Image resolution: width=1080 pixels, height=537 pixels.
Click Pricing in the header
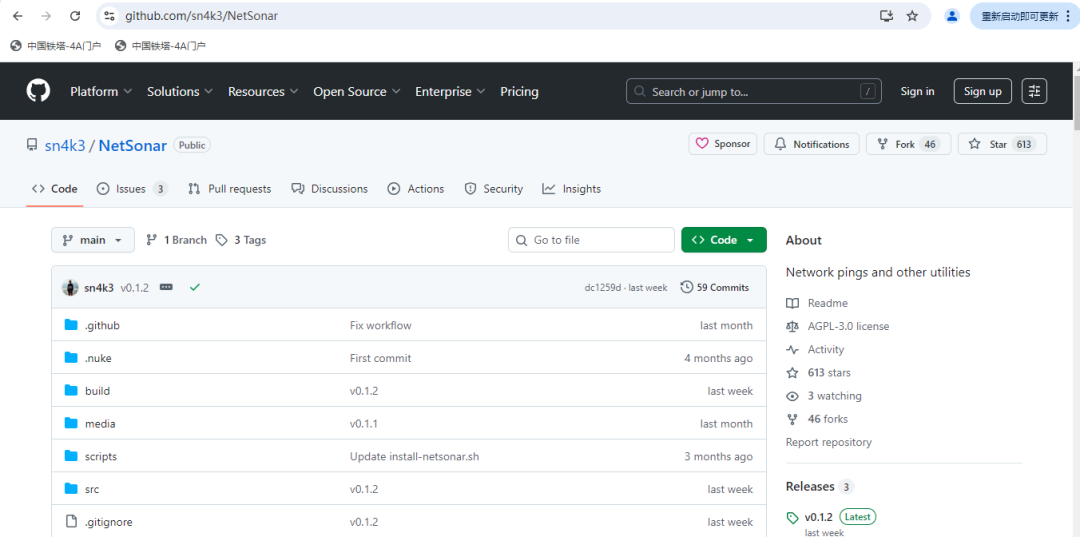pos(519,92)
